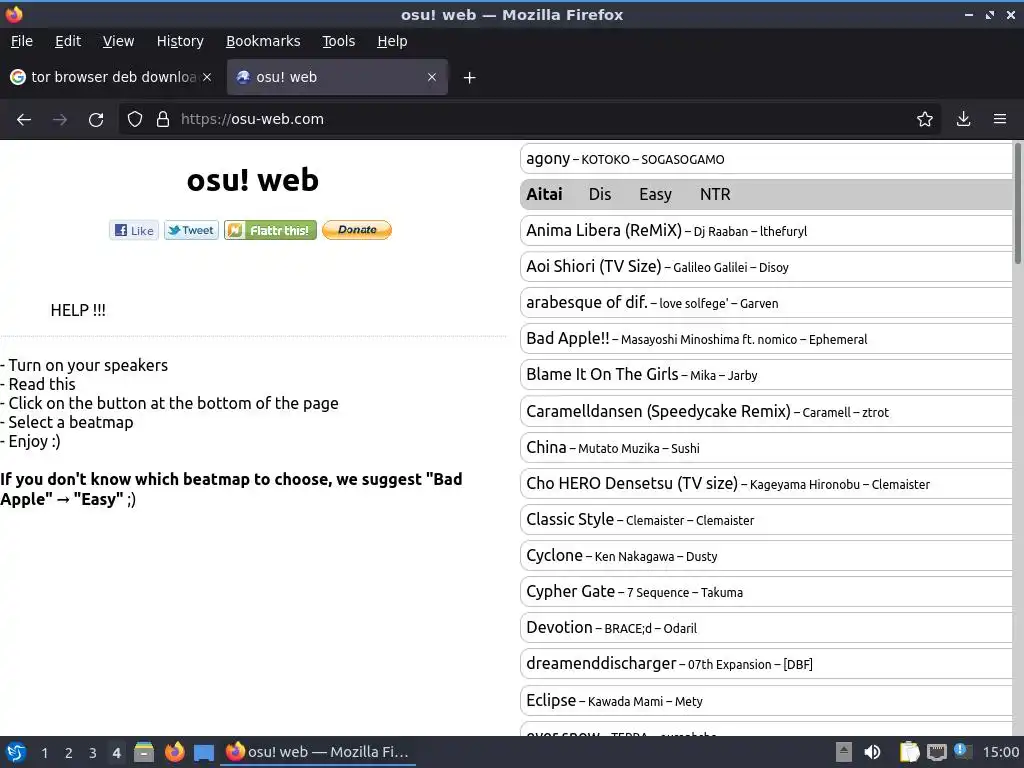Launch Firefox from the taskbar launcher

[174, 752]
